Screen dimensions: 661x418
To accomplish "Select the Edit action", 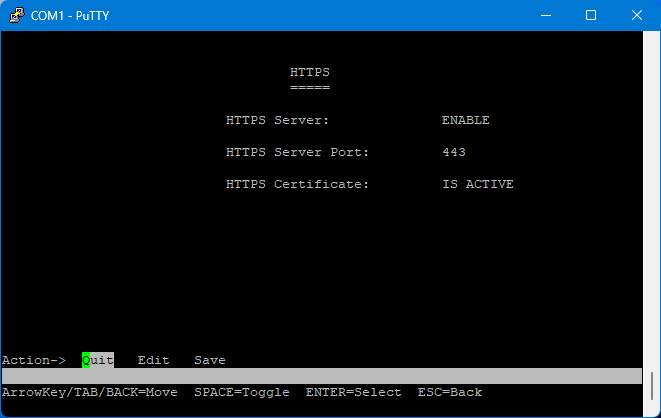I will (x=153, y=360).
